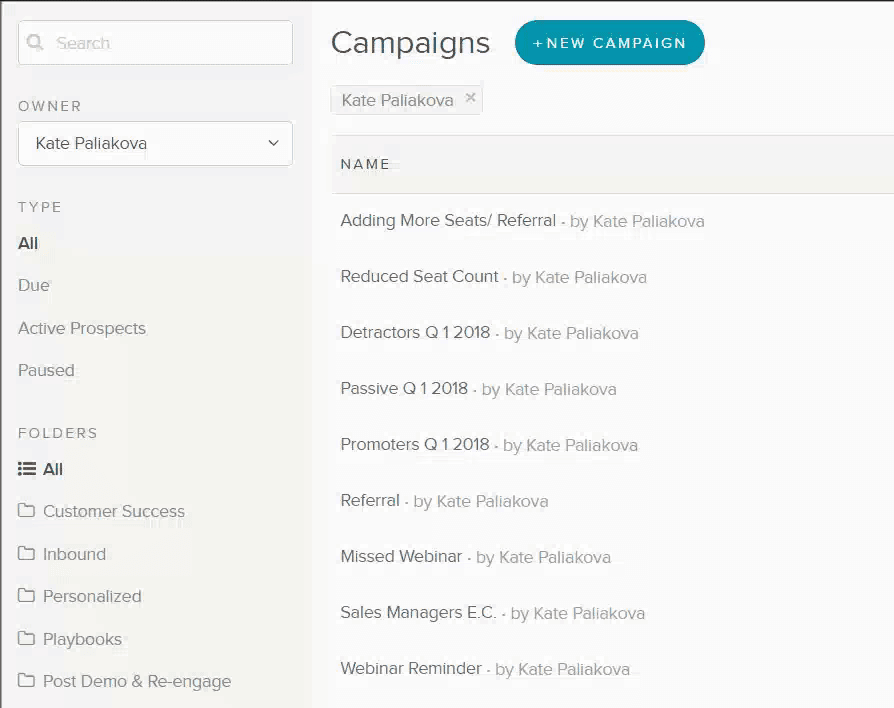Select the All folders entry
Image resolution: width=894 pixels, height=708 pixels.
[53, 469]
